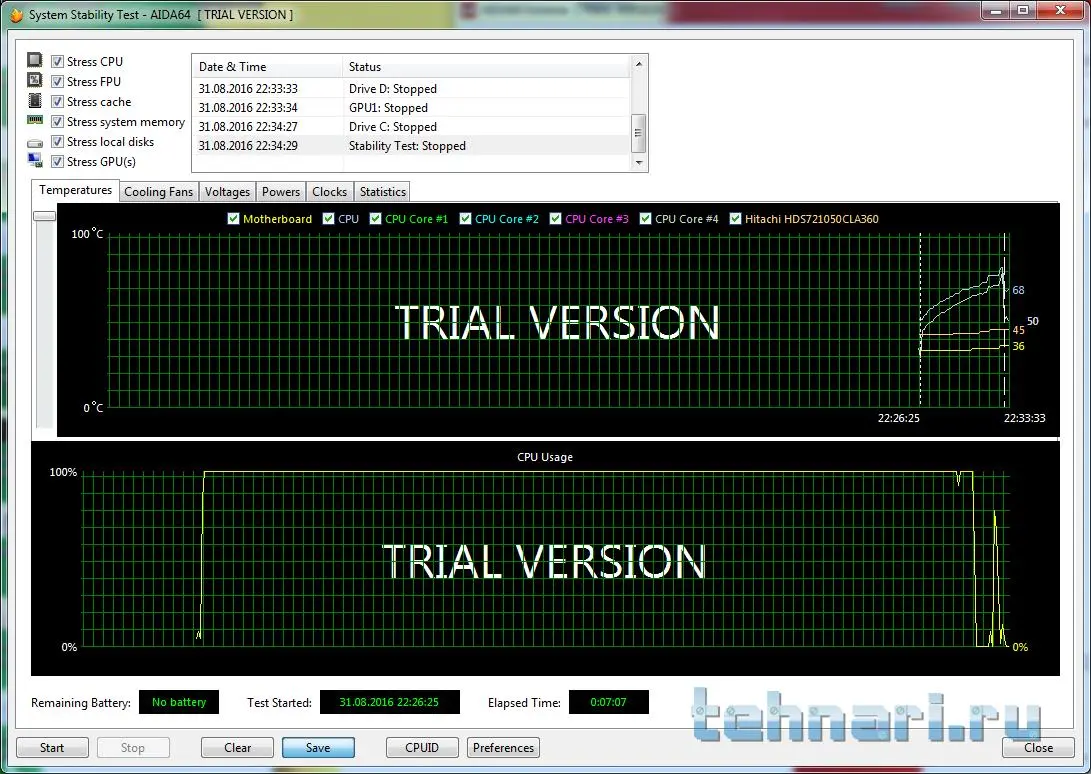Click the 22:26:25 time label under temperature graph

click(898, 418)
